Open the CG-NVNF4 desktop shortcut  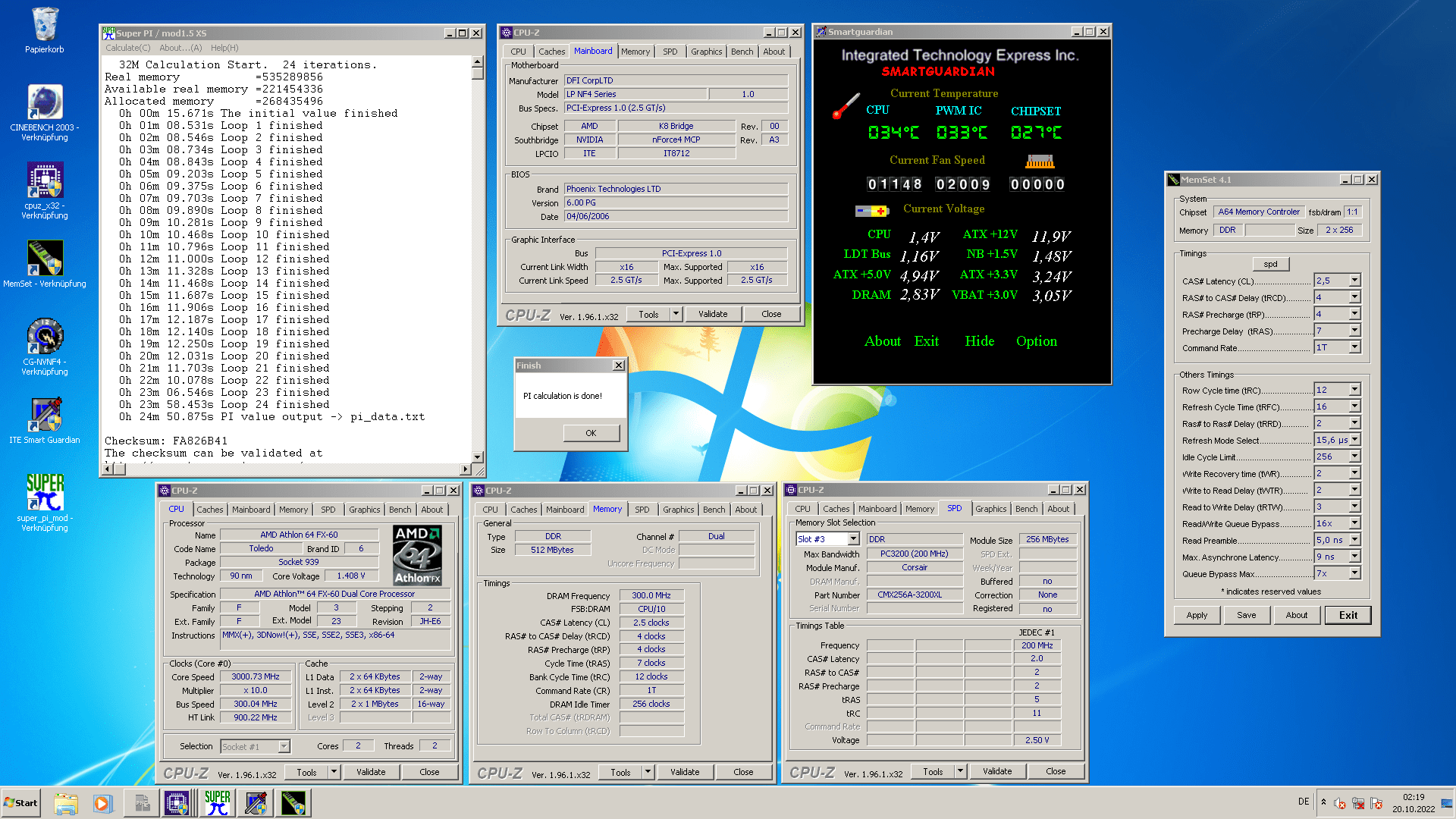[x=44, y=347]
